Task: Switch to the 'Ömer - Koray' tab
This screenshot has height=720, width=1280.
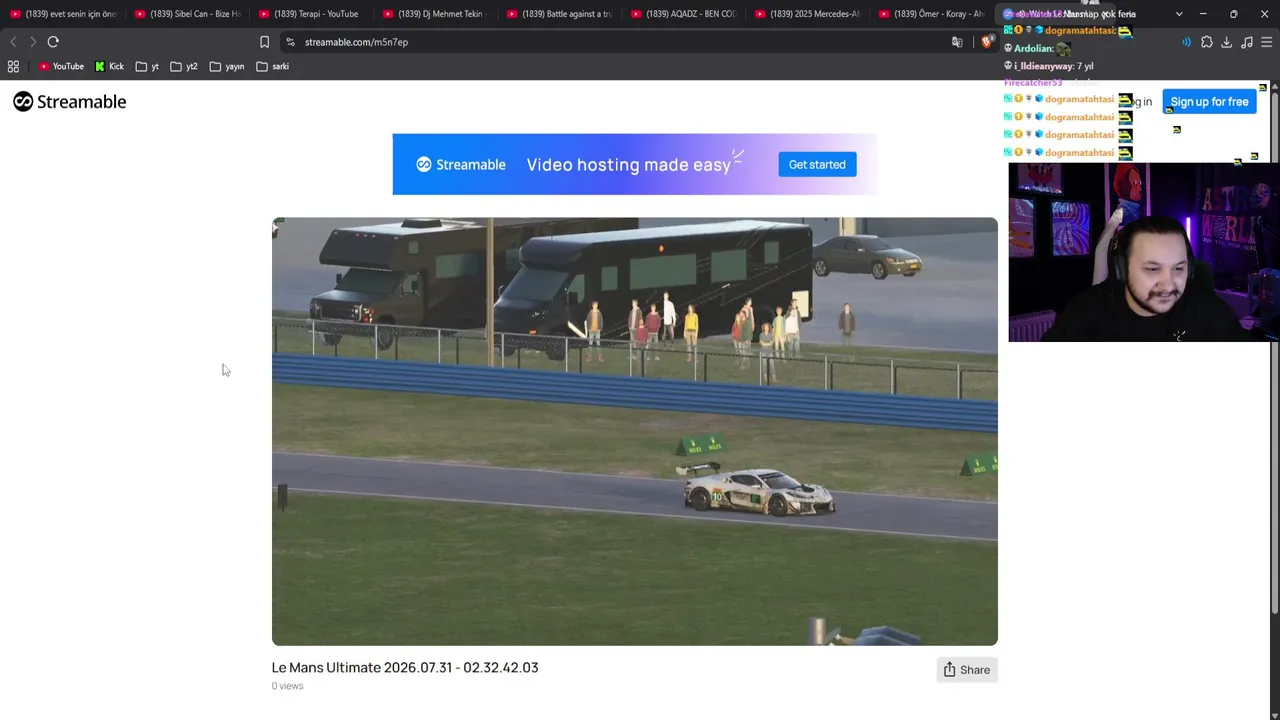Action: click(931, 14)
